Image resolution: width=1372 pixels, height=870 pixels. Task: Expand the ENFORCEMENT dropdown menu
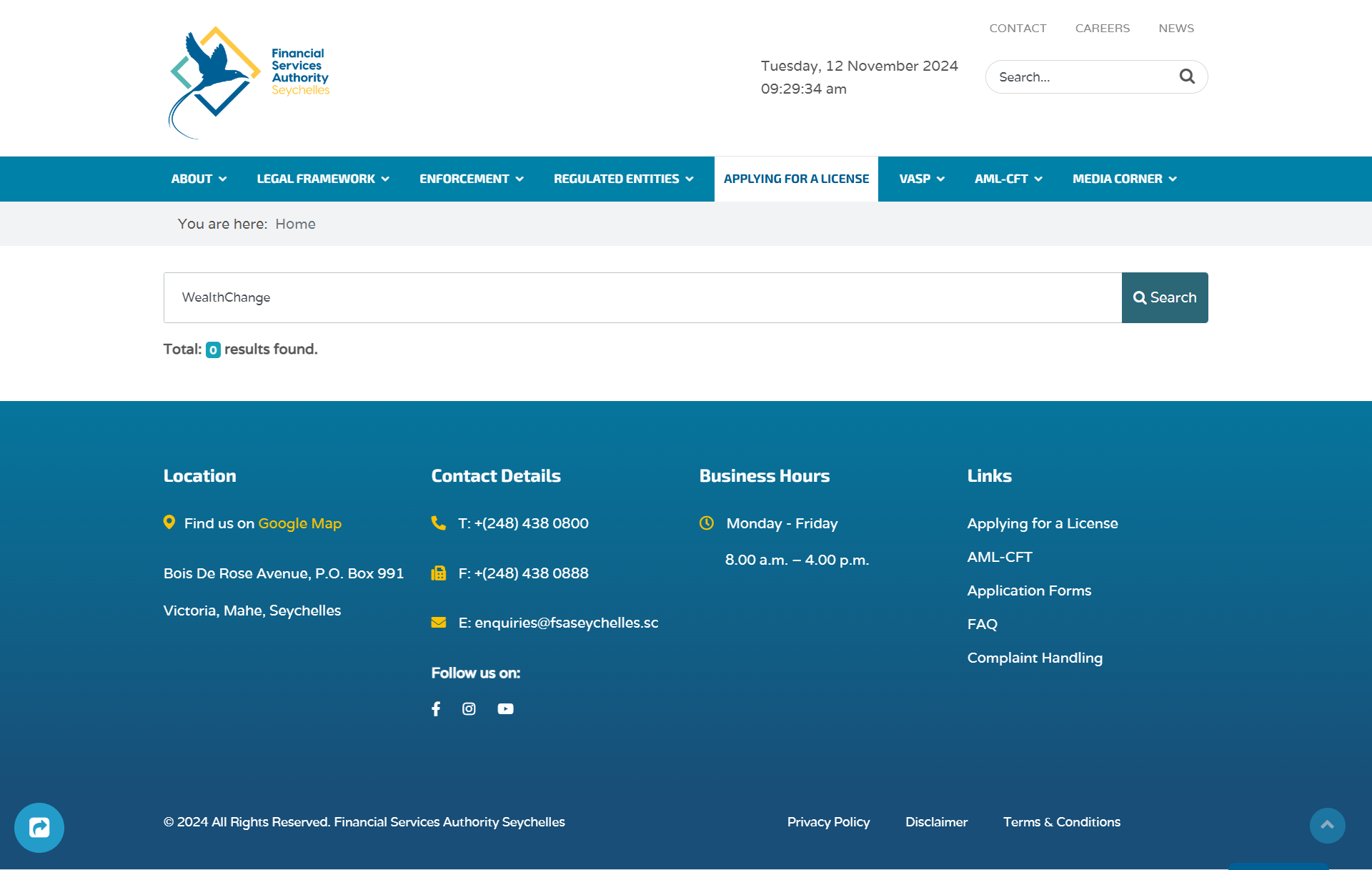click(x=472, y=179)
